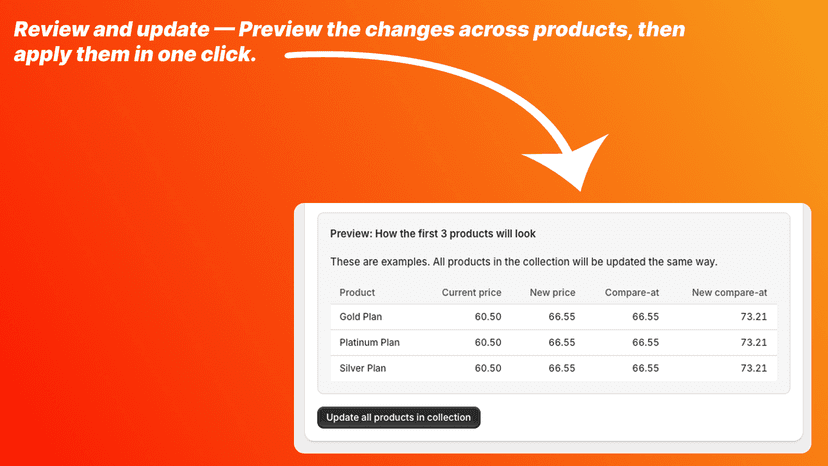Click Gold Plan new compare-at 73.21
Viewport: 828px width, 466px height.
(754, 317)
